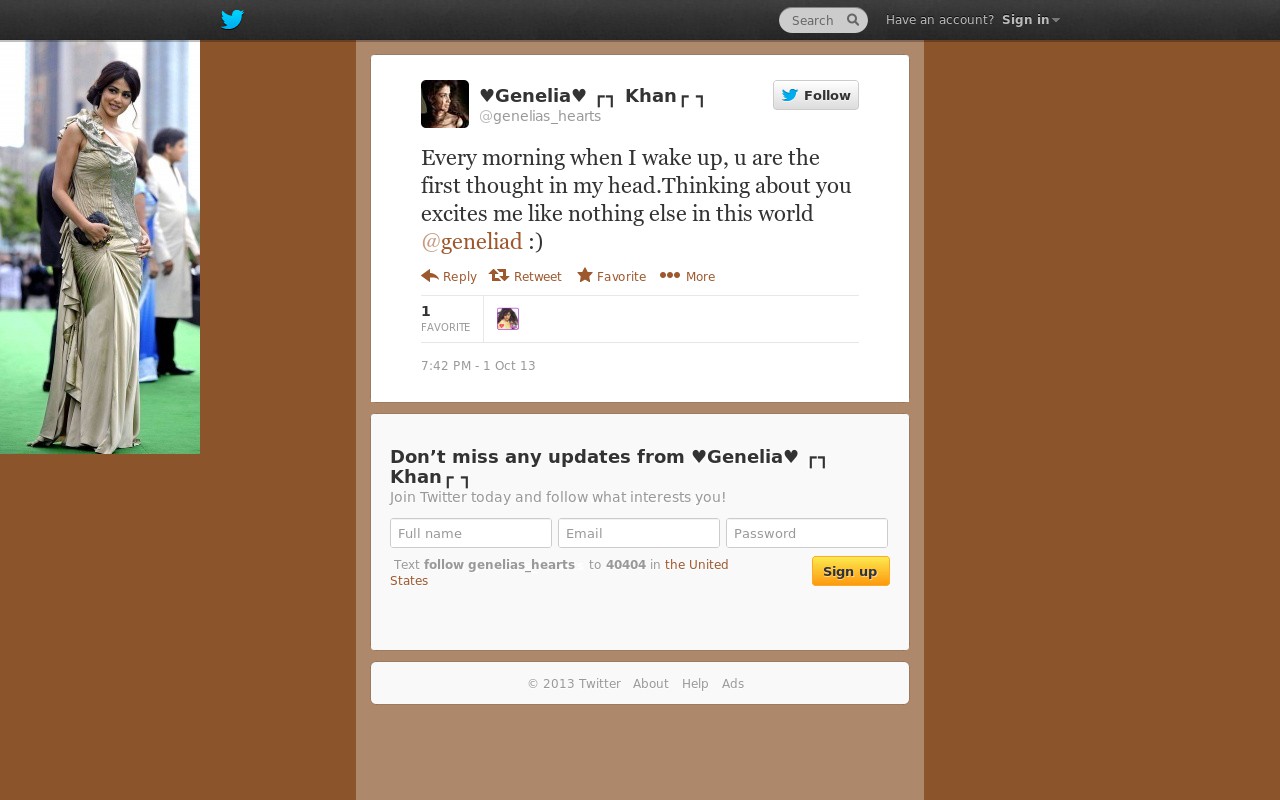Viewport: 1280px width, 800px height.
Task: View the user who favorited the tweet
Action: coord(508,319)
